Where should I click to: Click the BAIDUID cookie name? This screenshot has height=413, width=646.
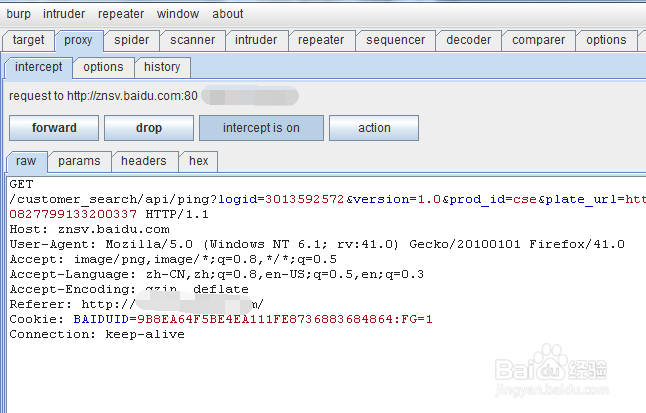point(101,319)
